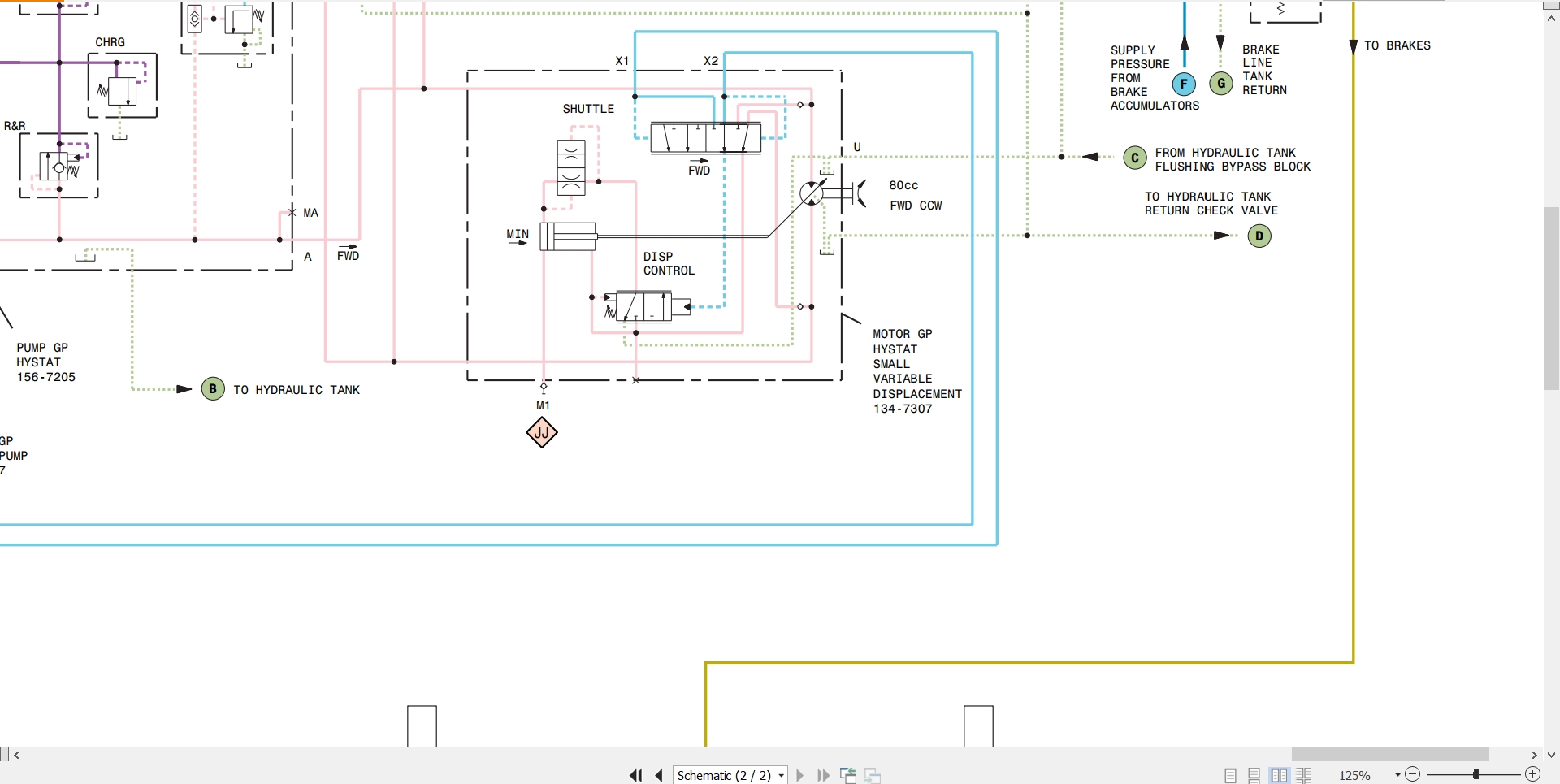Image resolution: width=1560 pixels, height=784 pixels.
Task: Jump to the last page
Action: 823,775
